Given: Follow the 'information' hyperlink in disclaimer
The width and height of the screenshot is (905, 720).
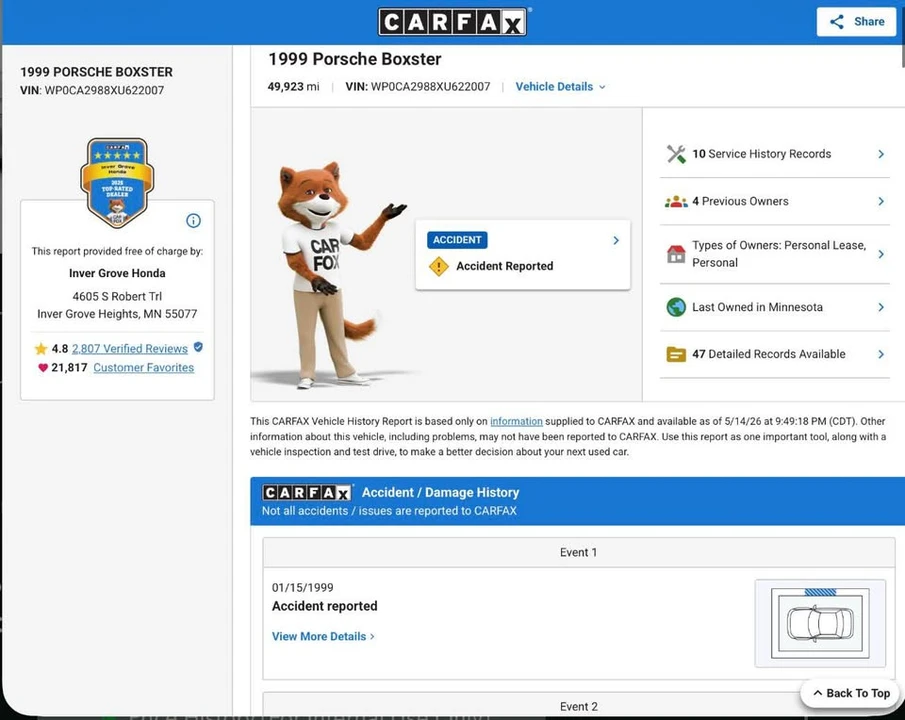Looking at the screenshot, I should [516, 421].
